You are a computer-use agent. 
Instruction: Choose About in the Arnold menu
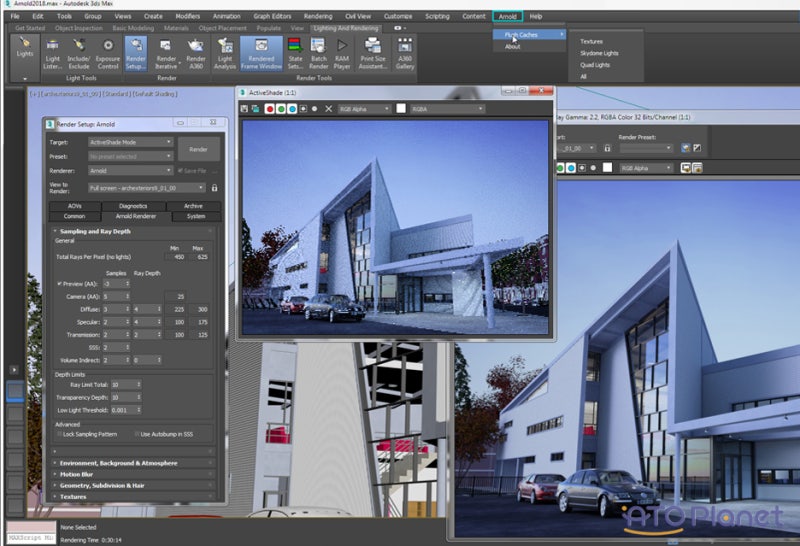[513, 46]
